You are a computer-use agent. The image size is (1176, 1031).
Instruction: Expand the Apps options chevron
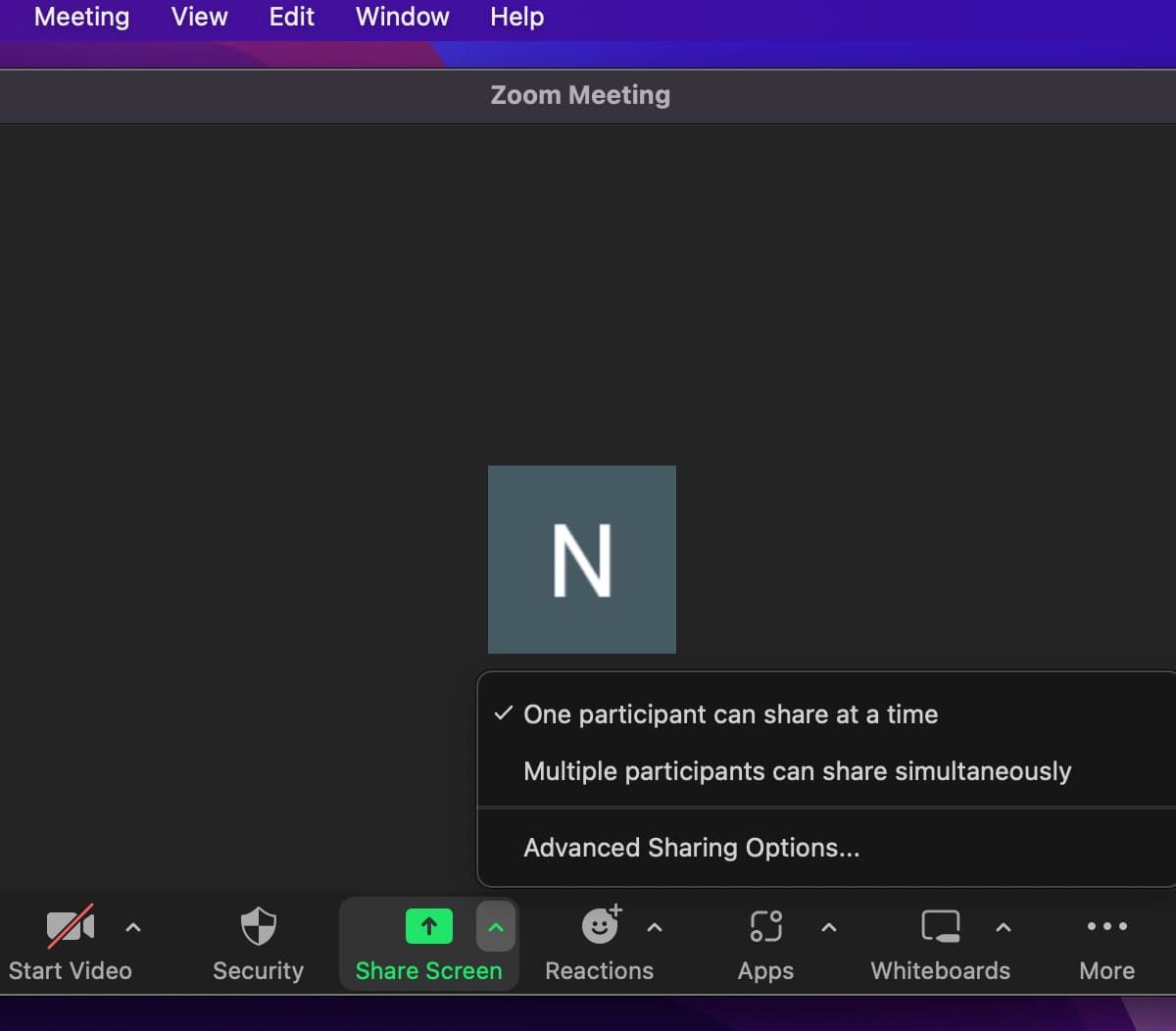coord(829,927)
